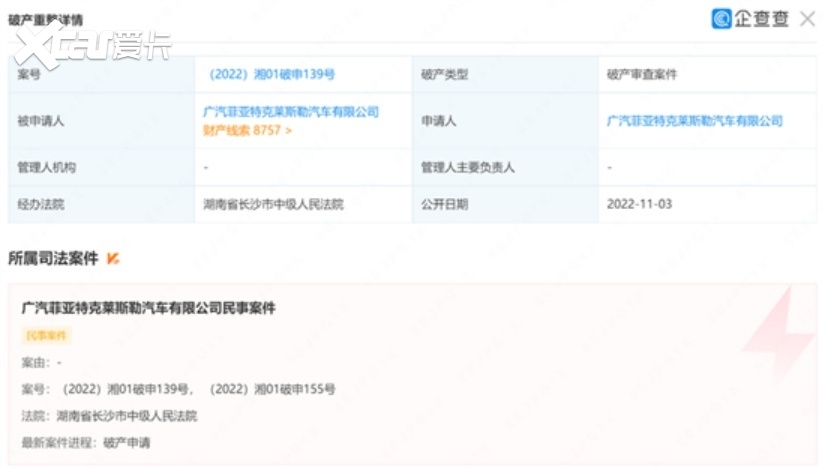Open the civil case card title 民事案件
This screenshot has height=470, width=825.
tap(148, 309)
